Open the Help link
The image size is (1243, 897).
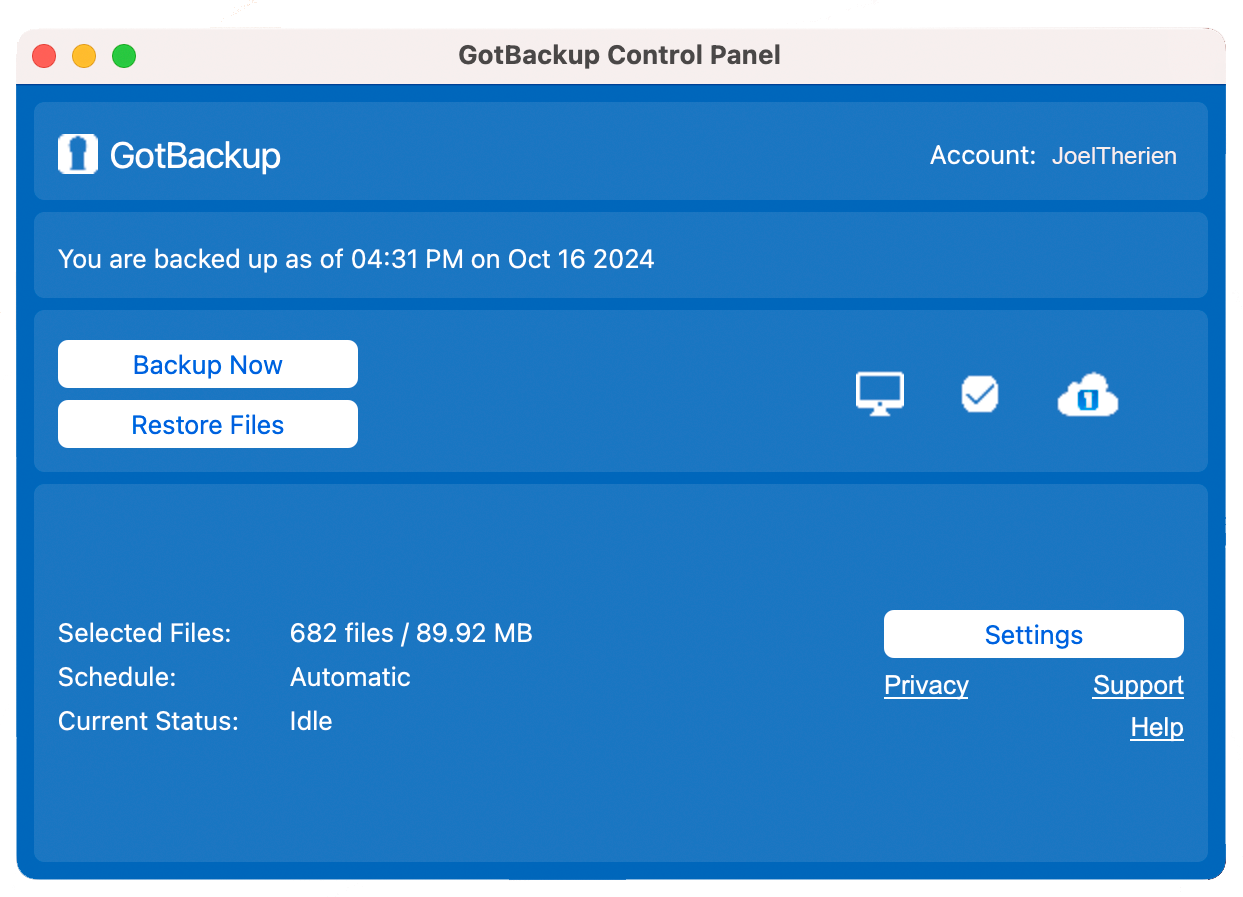[x=1157, y=727]
